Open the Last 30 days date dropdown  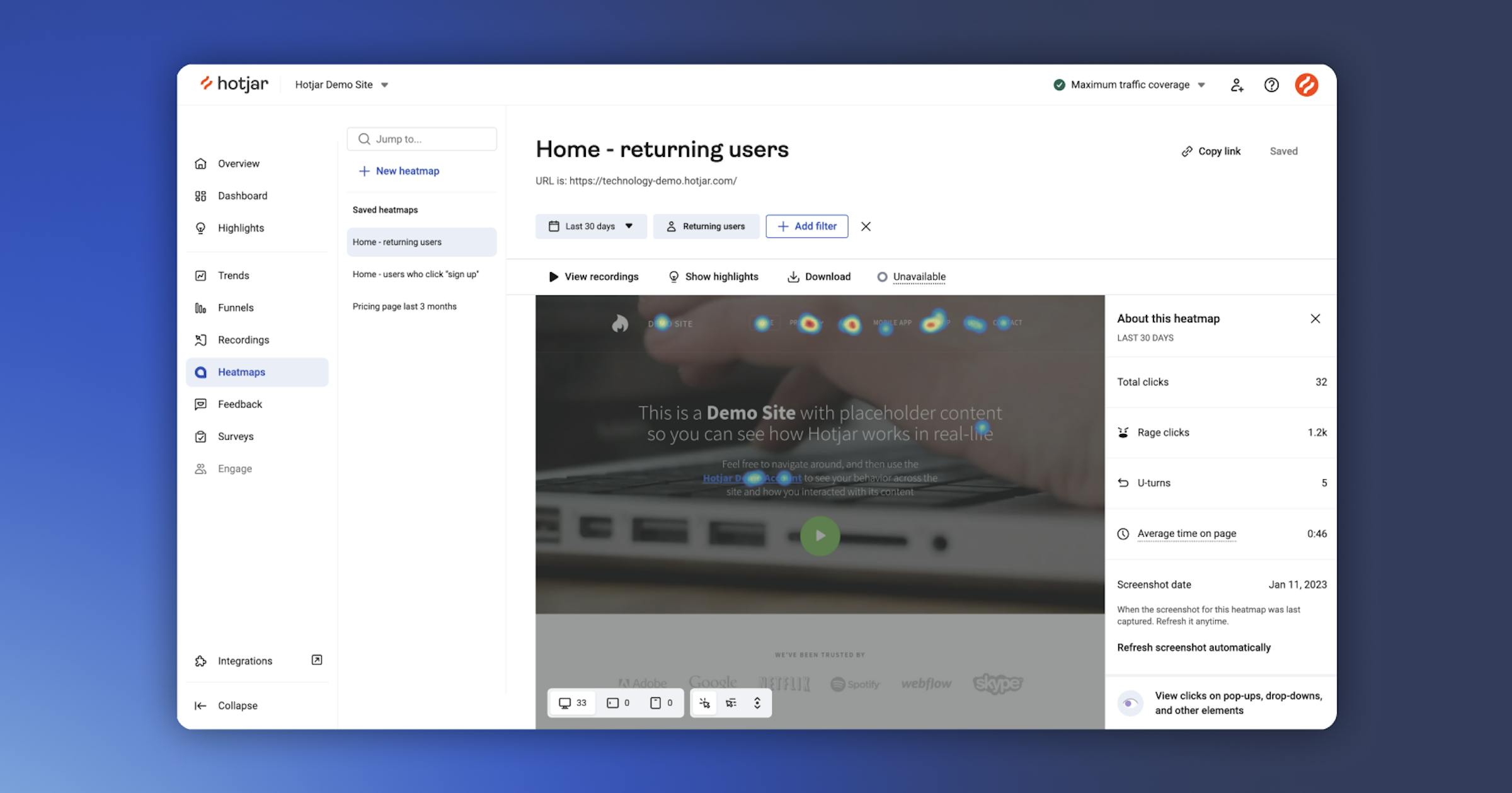pos(591,226)
